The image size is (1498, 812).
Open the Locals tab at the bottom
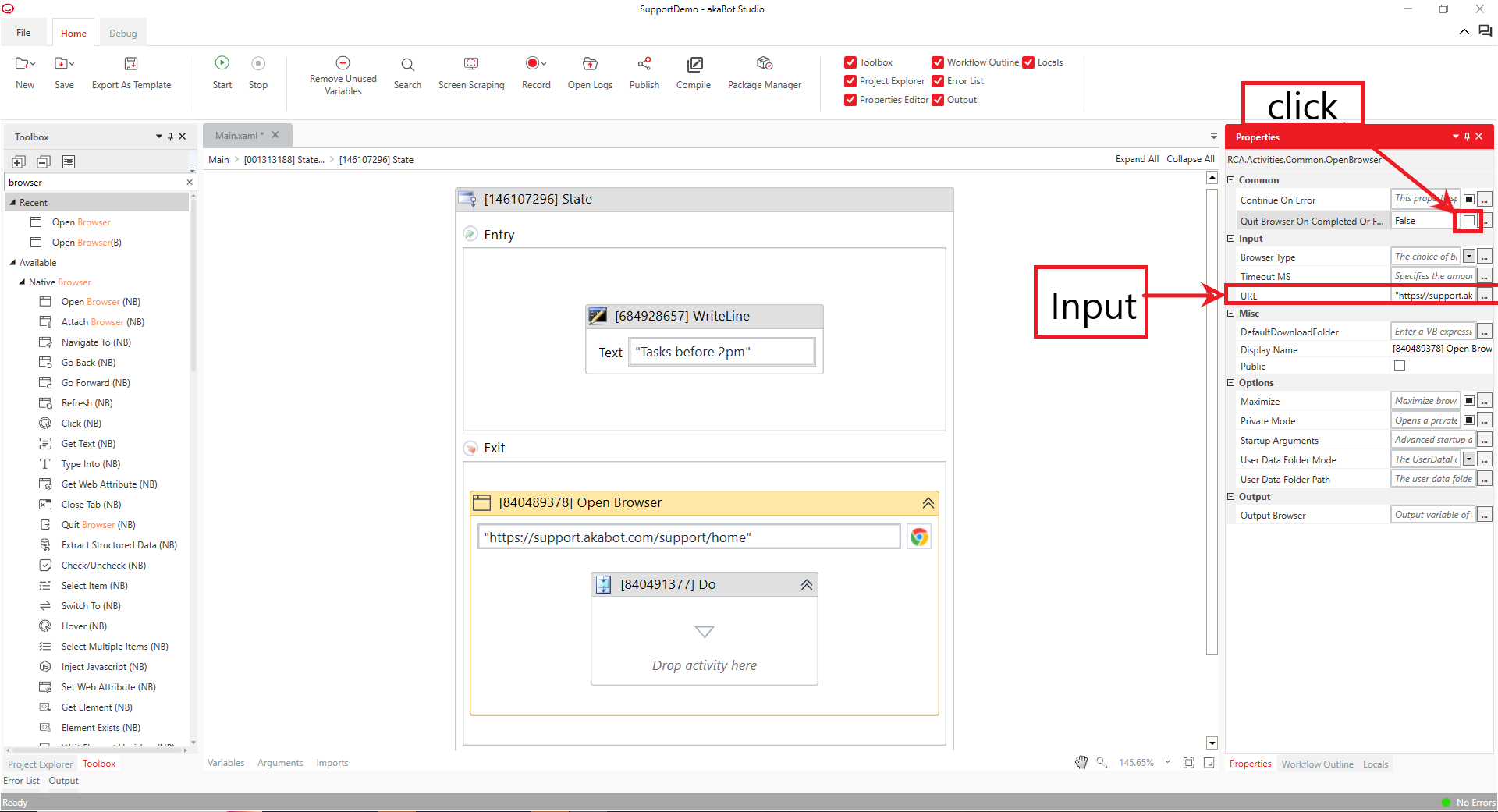coord(1376,764)
